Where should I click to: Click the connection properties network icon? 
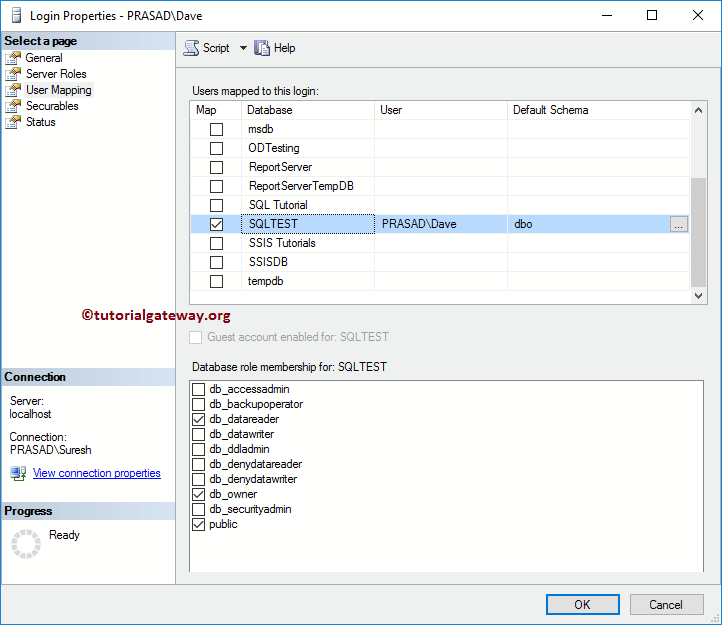pyautogui.click(x=18, y=473)
